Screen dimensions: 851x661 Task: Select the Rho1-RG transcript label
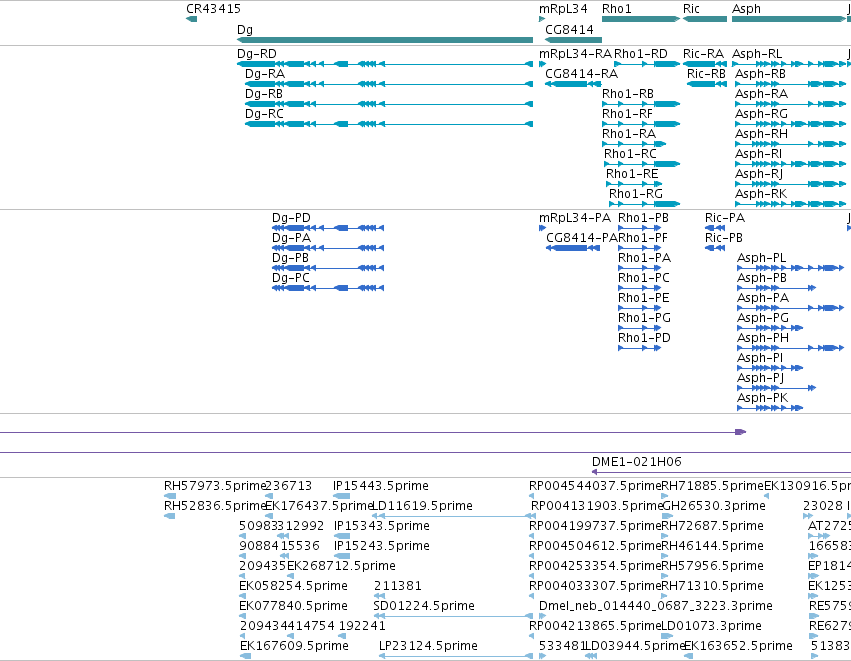click(636, 194)
